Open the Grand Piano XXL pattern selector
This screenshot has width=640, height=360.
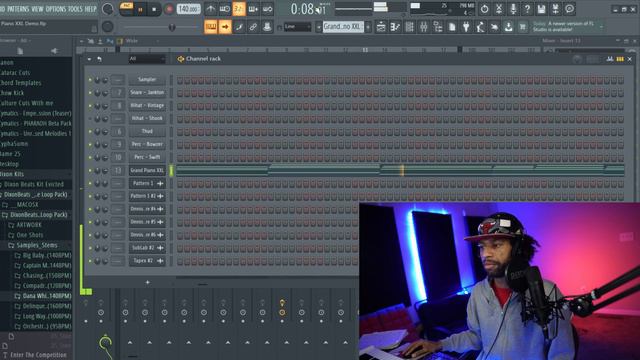pyautogui.click(x=343, y=27)
